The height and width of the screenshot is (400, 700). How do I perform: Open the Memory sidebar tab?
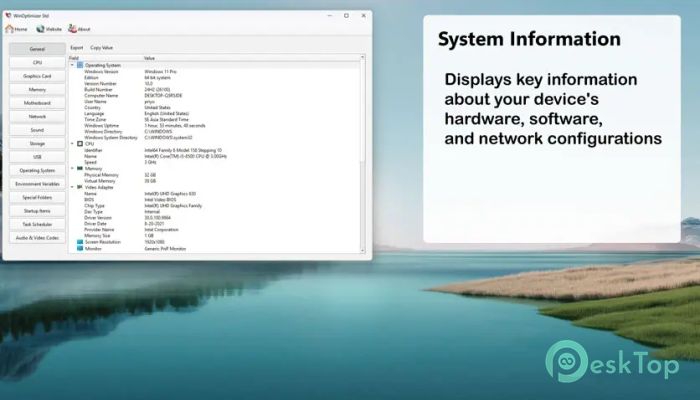click(x=38, y=90)
